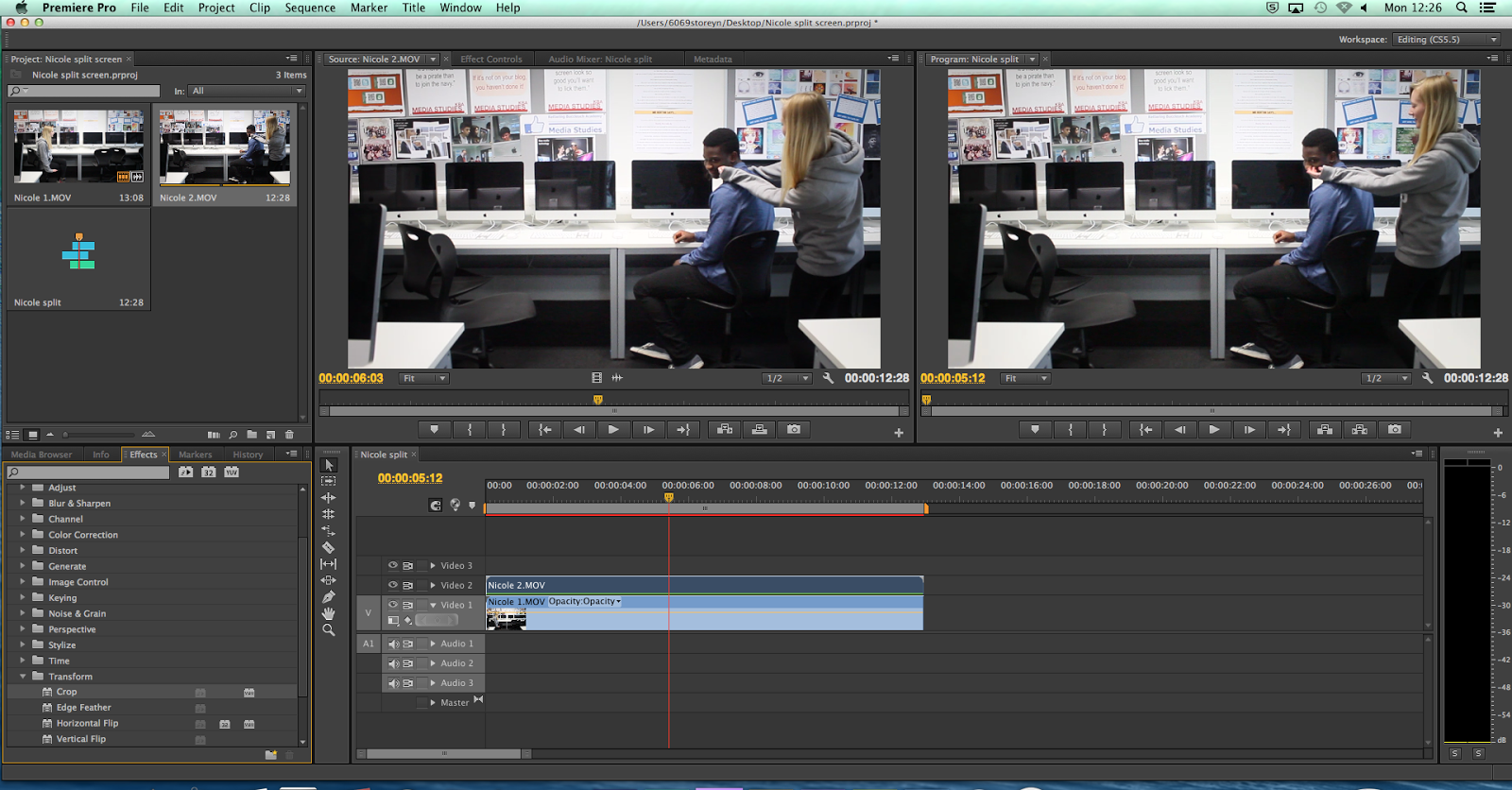Toggle Video 2 track visibility eye
Image resolution: width=1512 pixels, height=790 pixels.
click(x=393, y=585)
